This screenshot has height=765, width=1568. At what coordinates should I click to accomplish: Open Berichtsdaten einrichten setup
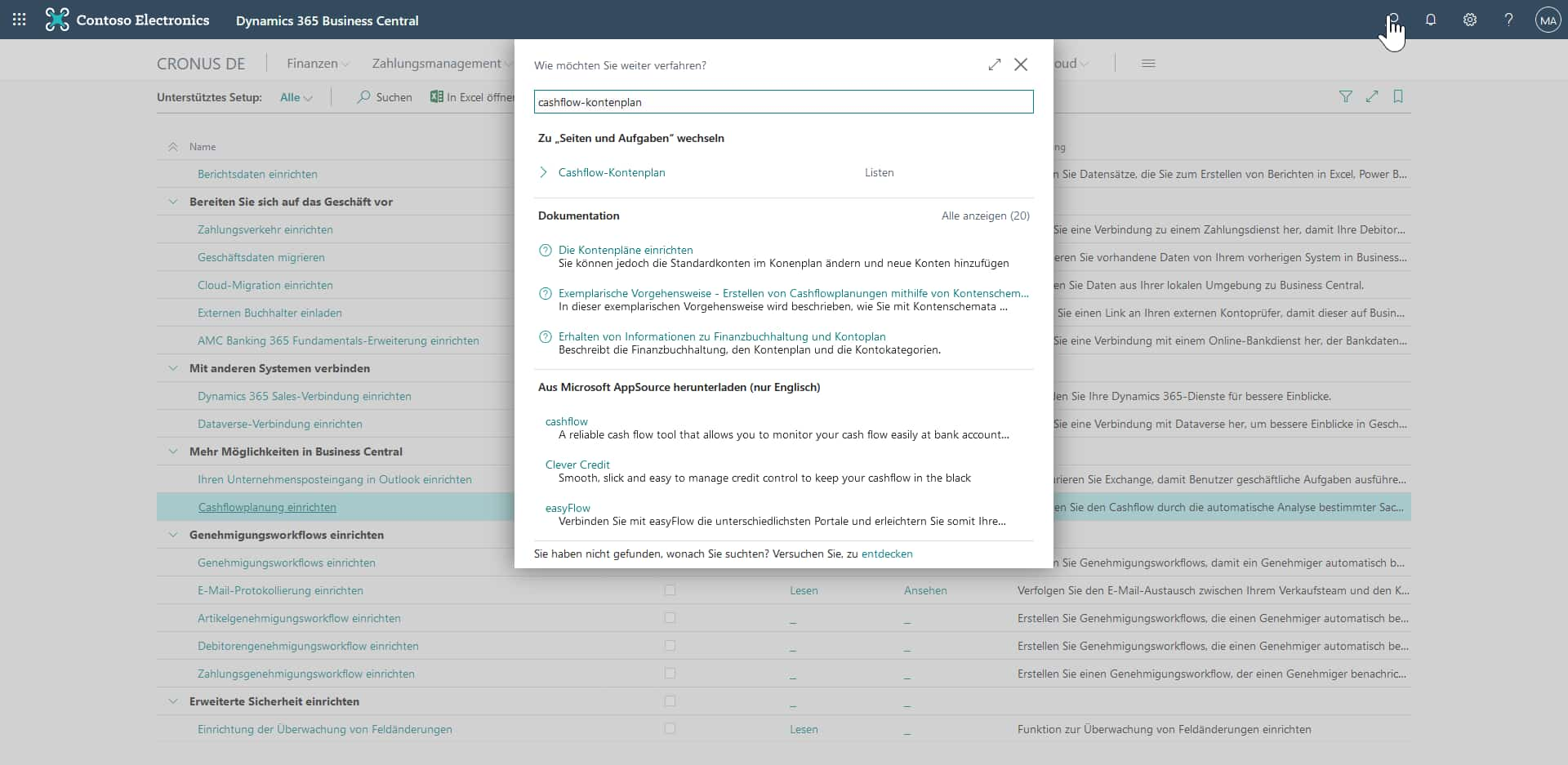(x=257, y=174)
